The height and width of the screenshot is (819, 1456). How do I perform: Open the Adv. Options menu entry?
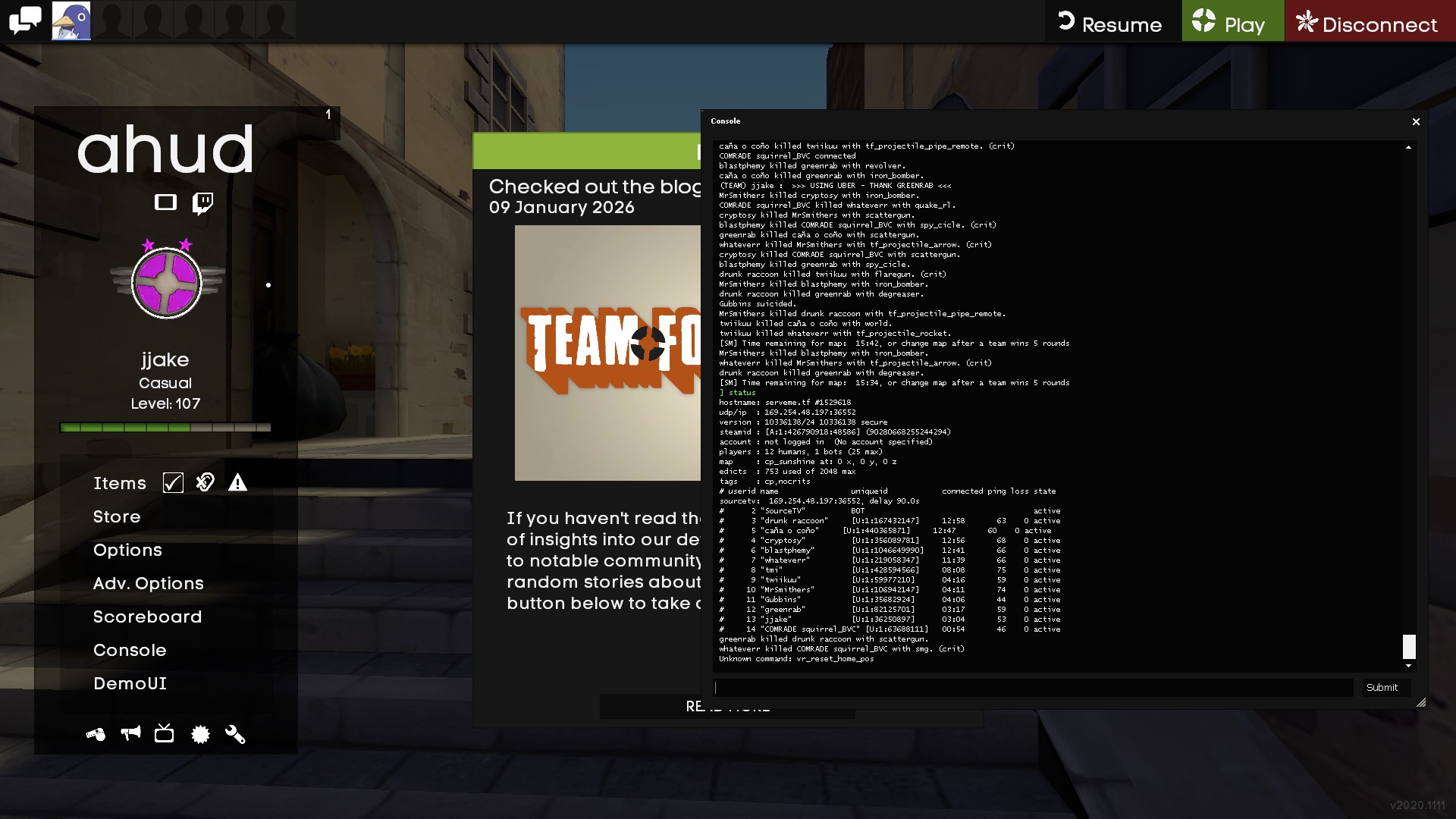point(148,583)
